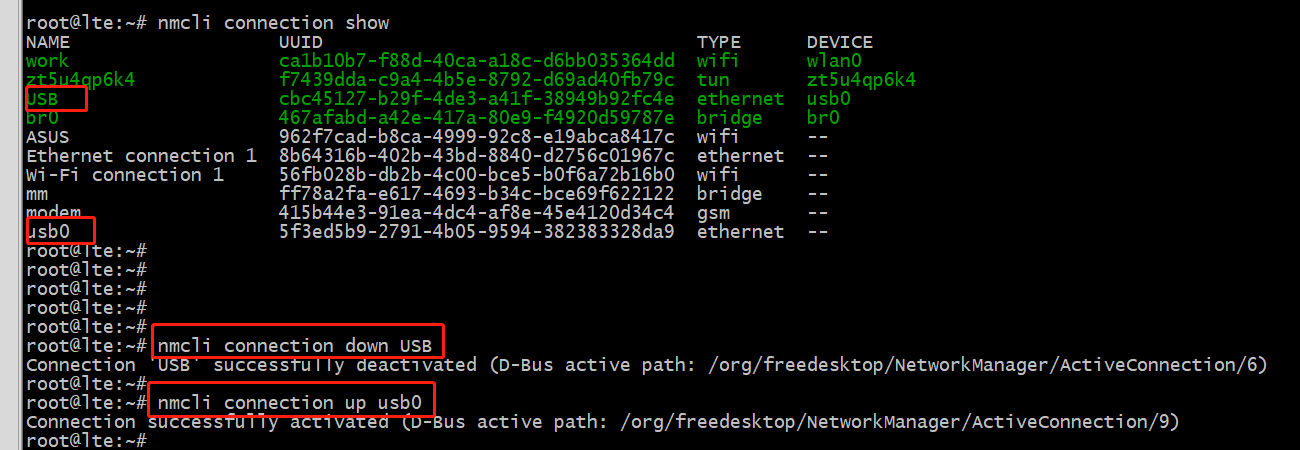Screen dimensions: 1300x450
Task: Click the last empty root@lte prompt line
Action: (x=86, y=441)
